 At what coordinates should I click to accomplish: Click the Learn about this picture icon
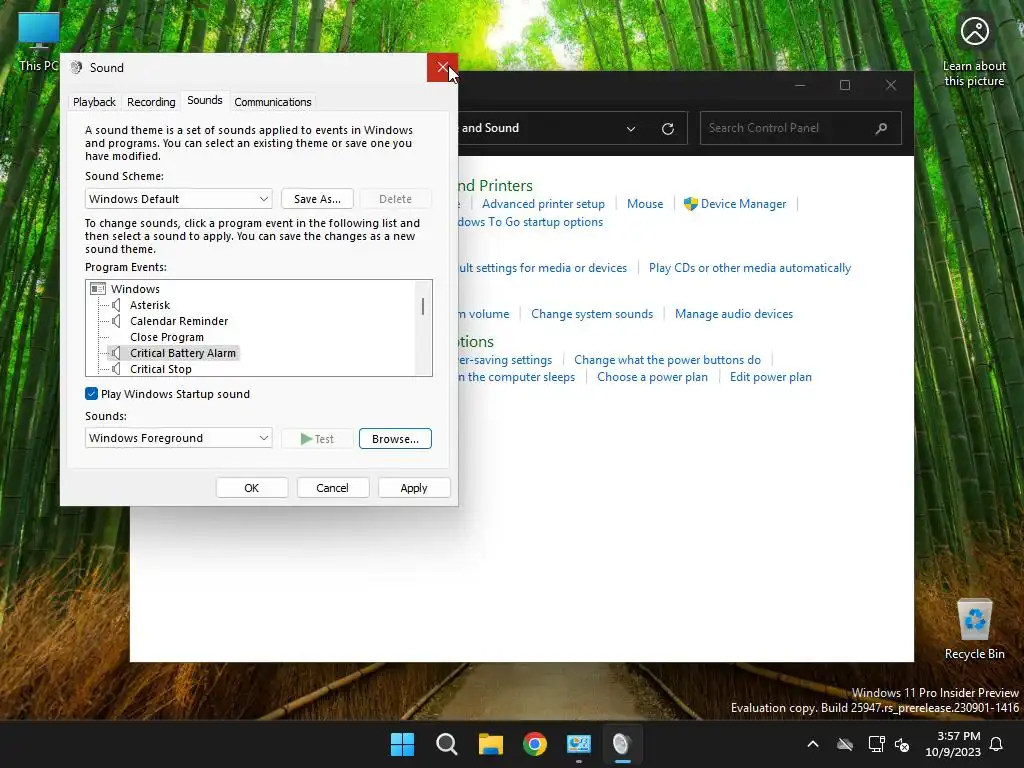[974, 52]
